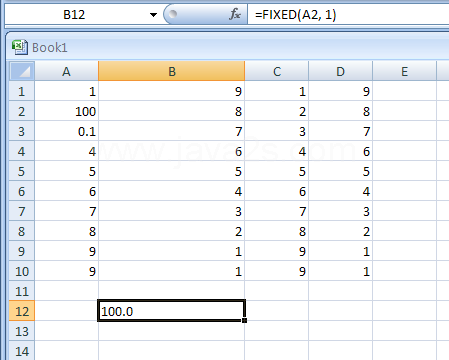Click cell C2 containing 2

(277, 111)
